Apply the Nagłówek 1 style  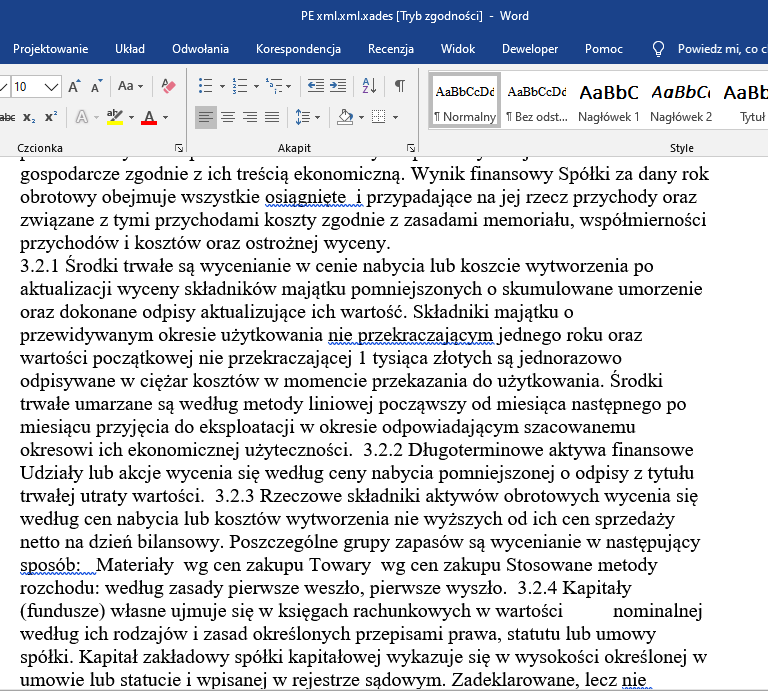pos(609,101)
